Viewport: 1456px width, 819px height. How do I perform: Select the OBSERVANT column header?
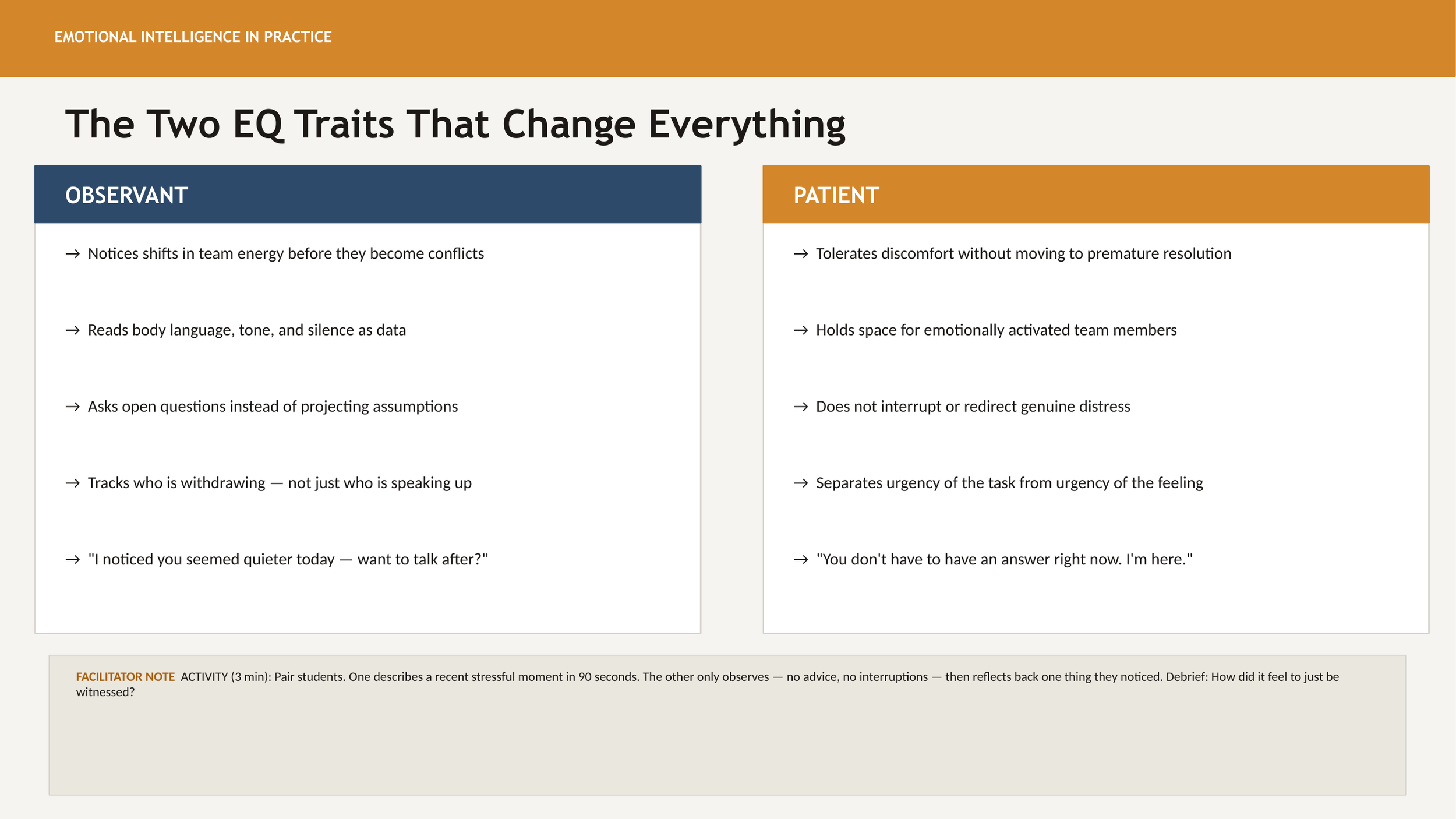[126, 195]
